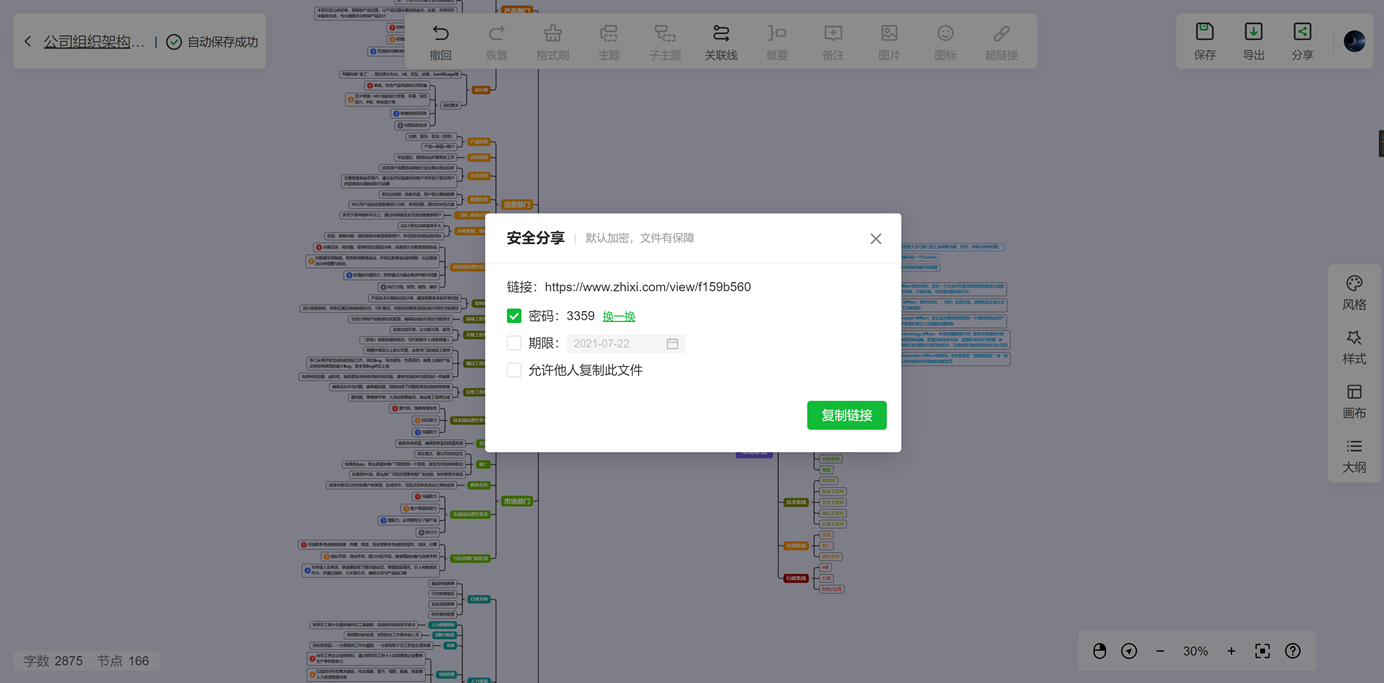Click the 字数 2875 word count

(x=53, y=661)
